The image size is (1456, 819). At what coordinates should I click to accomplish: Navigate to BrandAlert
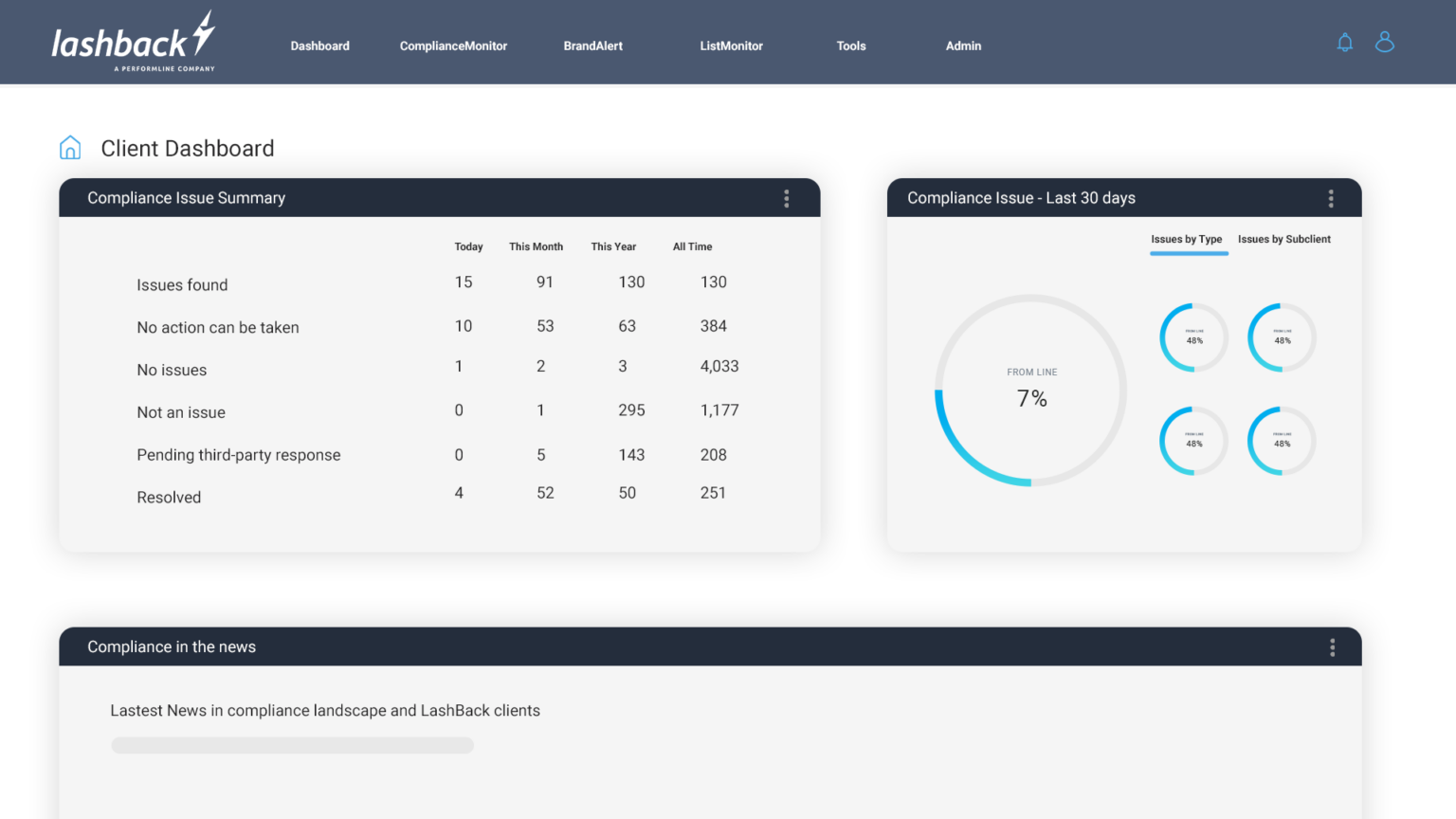[x=592, y=45]
